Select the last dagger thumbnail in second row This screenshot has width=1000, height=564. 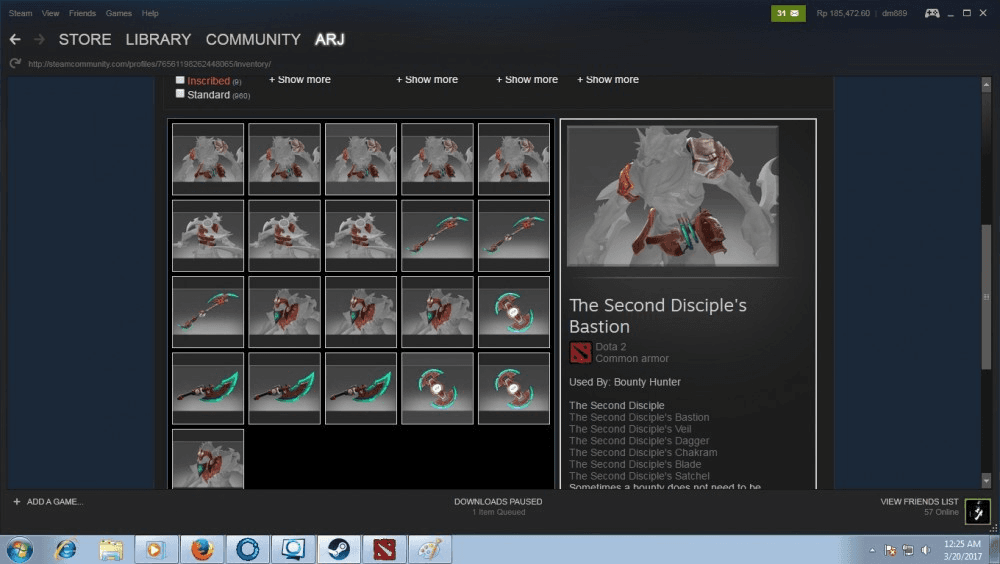[513, 235]
